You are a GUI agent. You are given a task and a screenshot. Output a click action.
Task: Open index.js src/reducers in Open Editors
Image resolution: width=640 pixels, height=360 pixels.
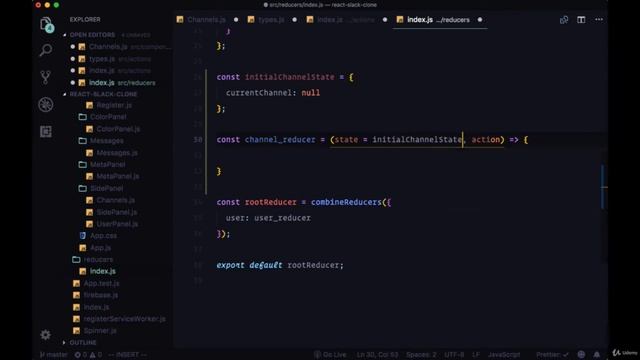(x=102, y=83)
